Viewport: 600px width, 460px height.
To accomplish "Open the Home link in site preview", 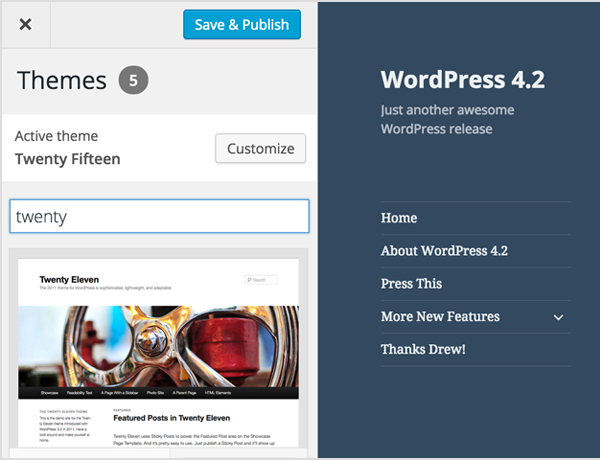I will [399, 218].
